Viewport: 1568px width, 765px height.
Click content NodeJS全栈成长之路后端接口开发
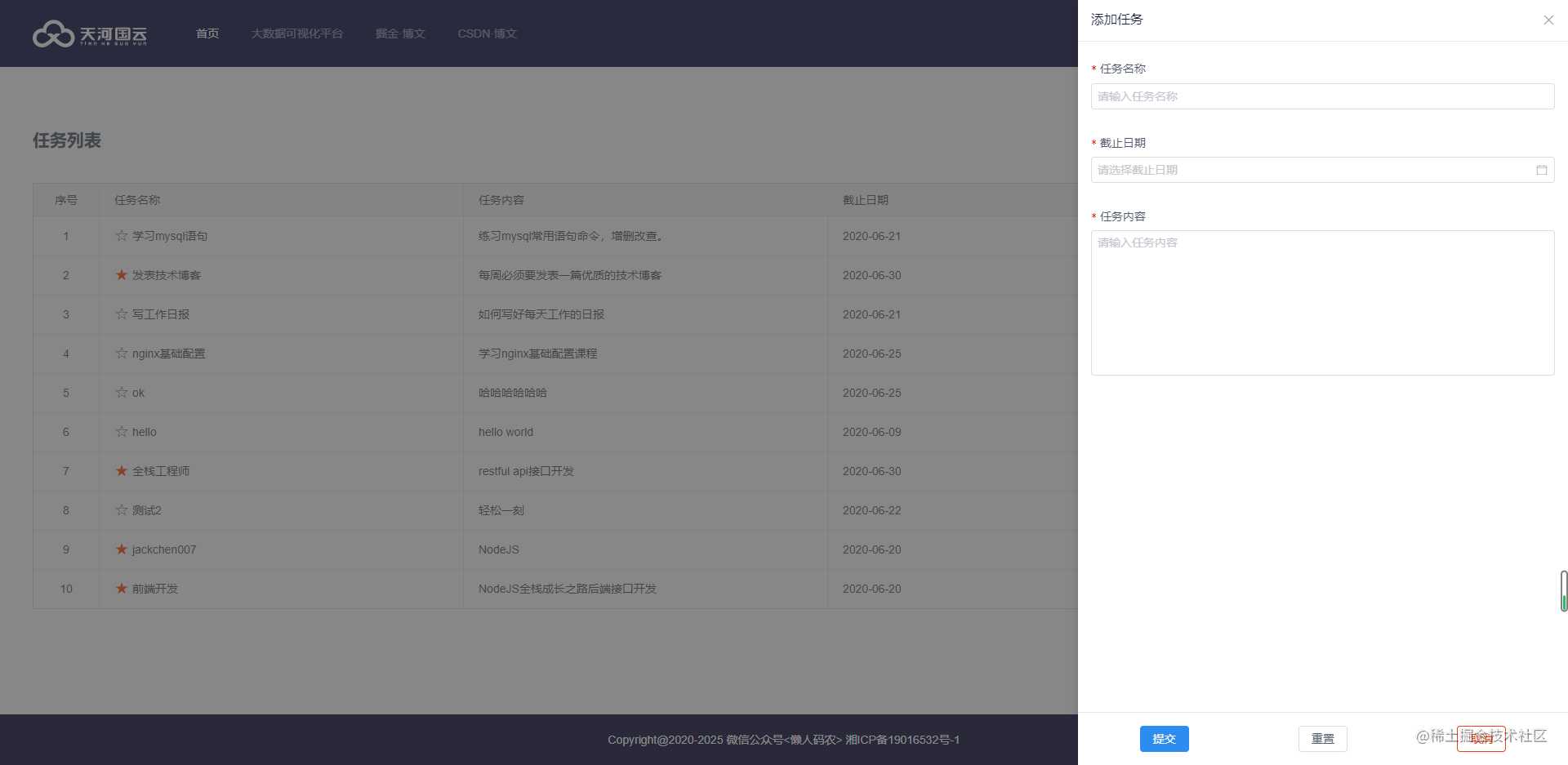coord(568,589)
